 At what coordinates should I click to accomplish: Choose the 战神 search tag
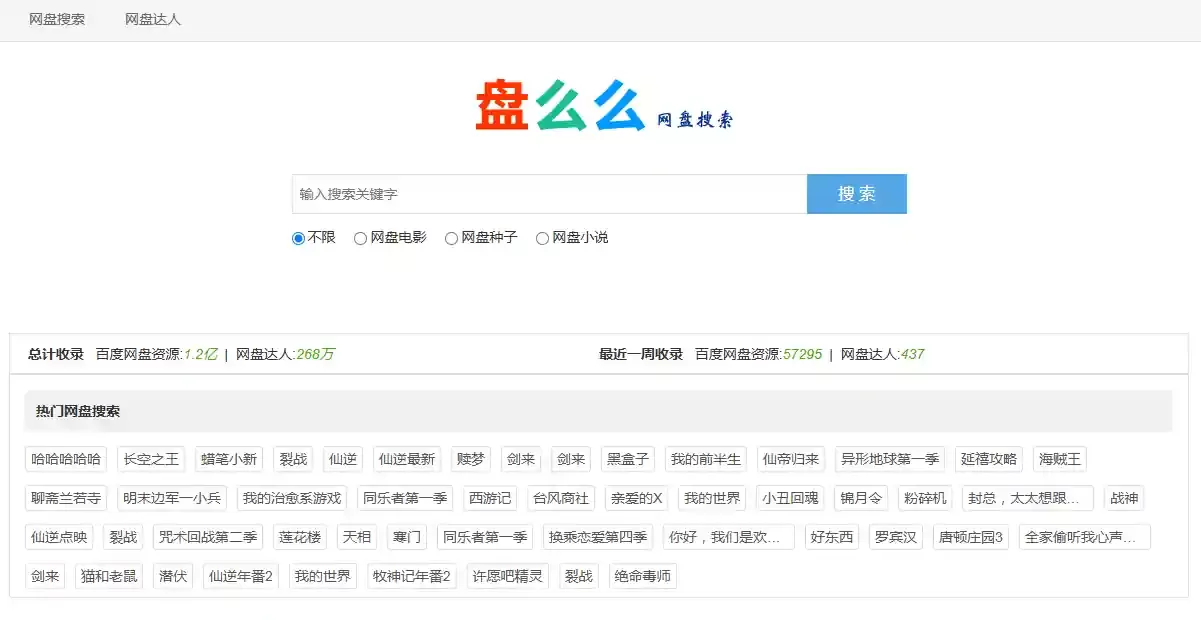click(1123, 498)
